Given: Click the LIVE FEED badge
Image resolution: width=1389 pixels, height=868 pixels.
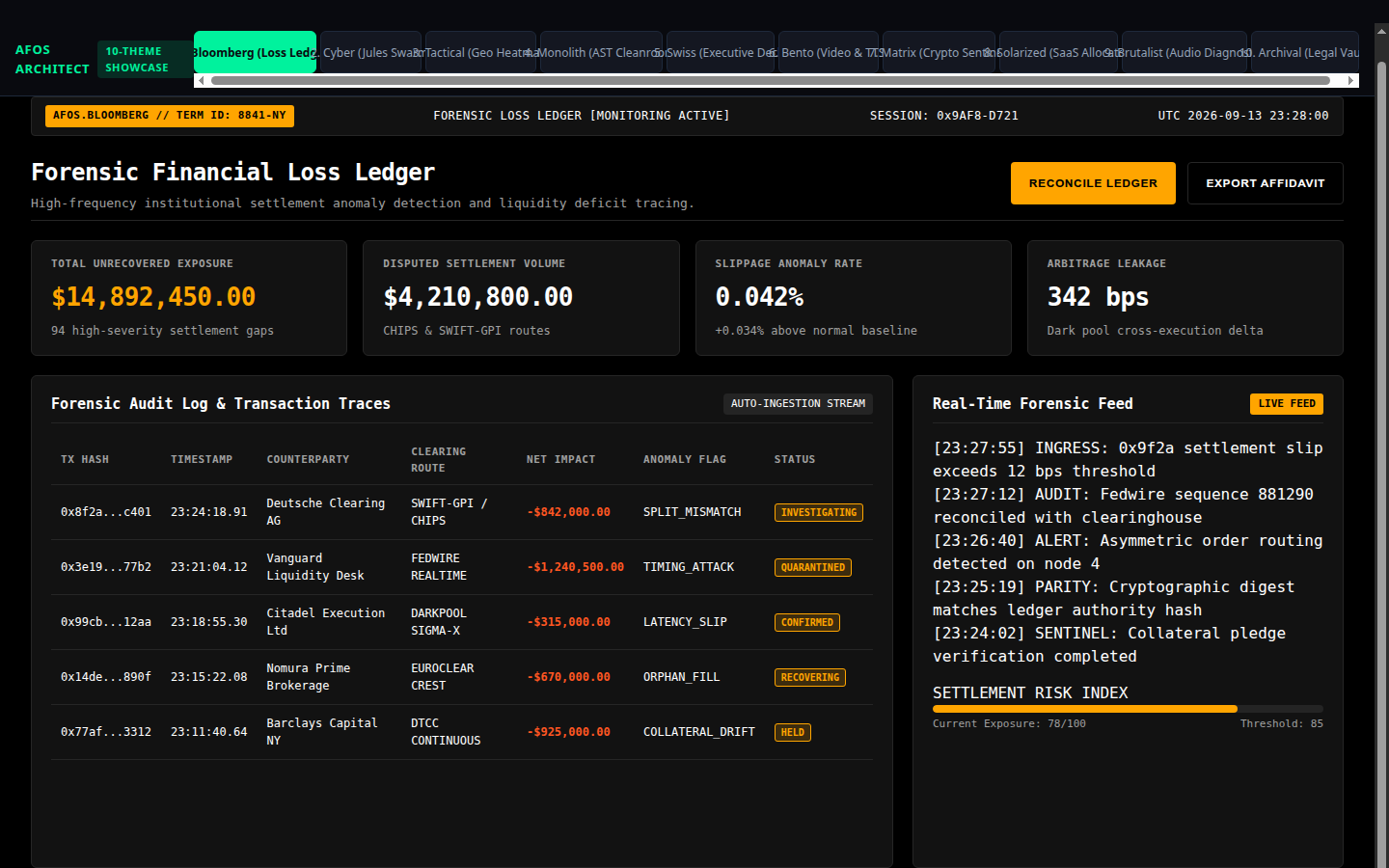Looking at the screenshot, I should [1287, 404].
